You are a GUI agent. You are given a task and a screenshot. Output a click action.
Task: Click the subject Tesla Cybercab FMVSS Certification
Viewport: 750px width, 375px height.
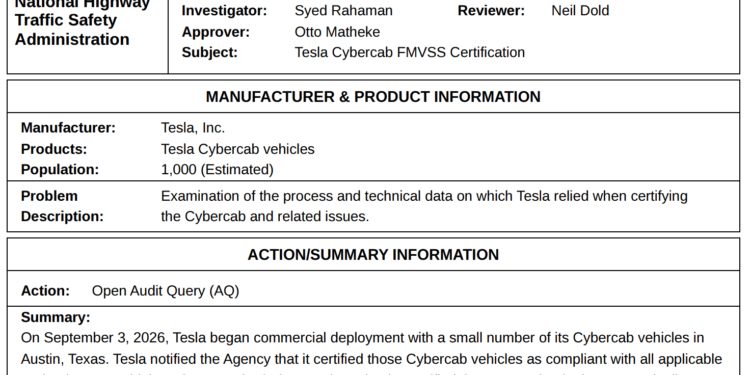coord(409,52)
